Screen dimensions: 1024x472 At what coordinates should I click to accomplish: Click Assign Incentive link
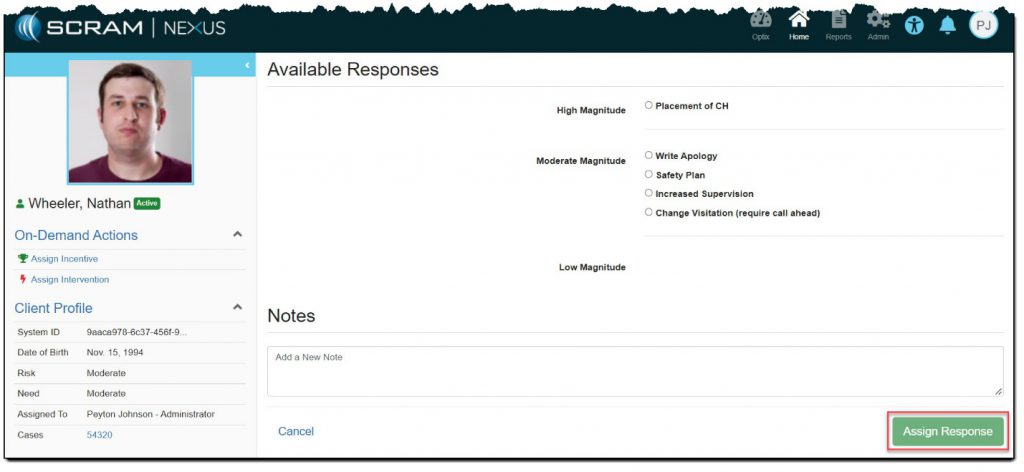click(64, 259)
